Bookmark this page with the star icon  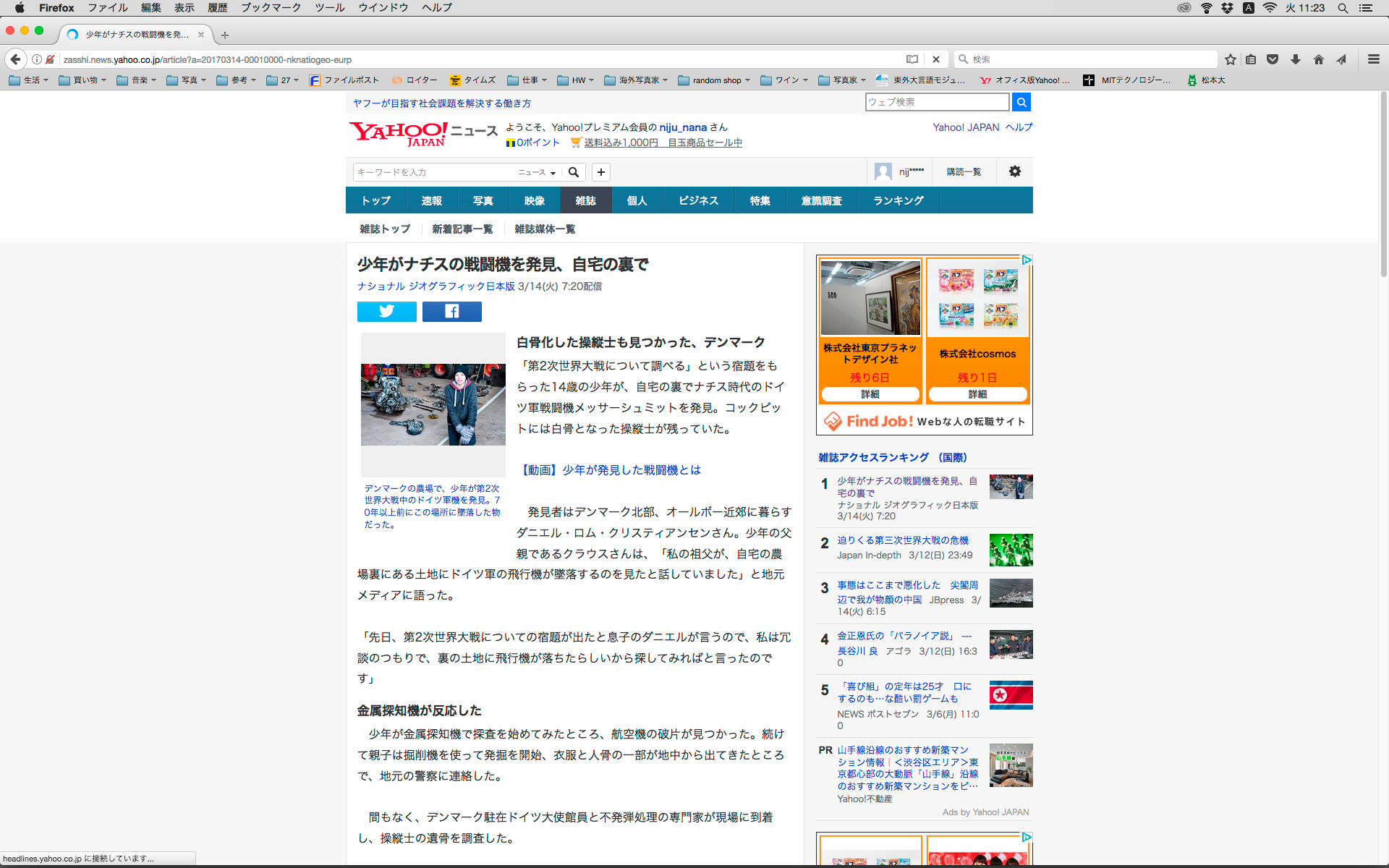1230,59
